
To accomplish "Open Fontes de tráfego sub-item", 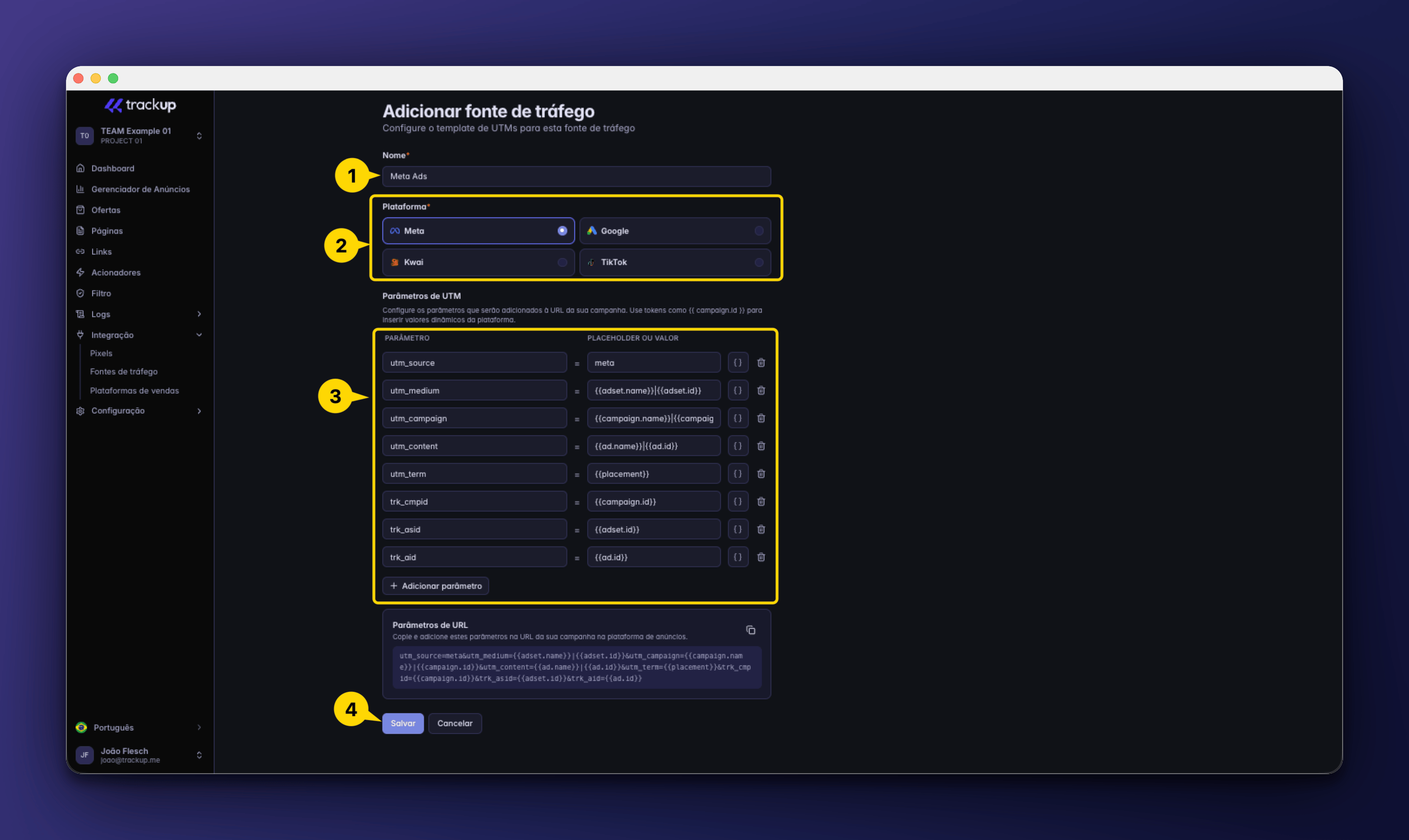I will coord(124,372).
